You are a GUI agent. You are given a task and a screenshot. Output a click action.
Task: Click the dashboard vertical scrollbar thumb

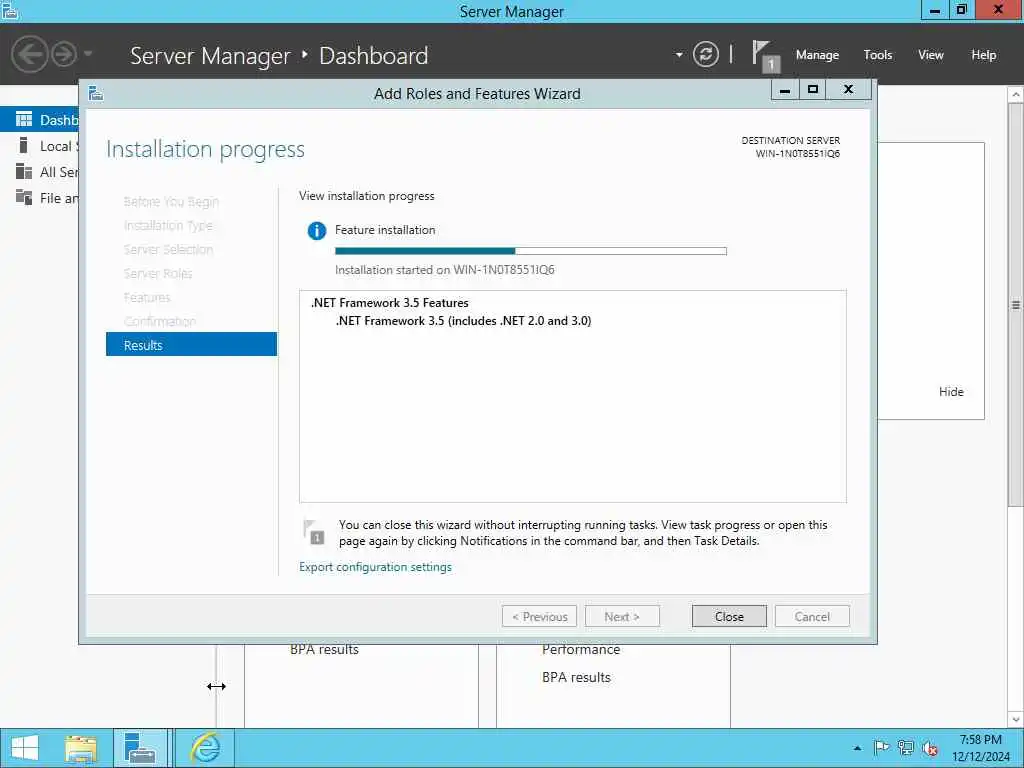click(x=1016, y=304)
